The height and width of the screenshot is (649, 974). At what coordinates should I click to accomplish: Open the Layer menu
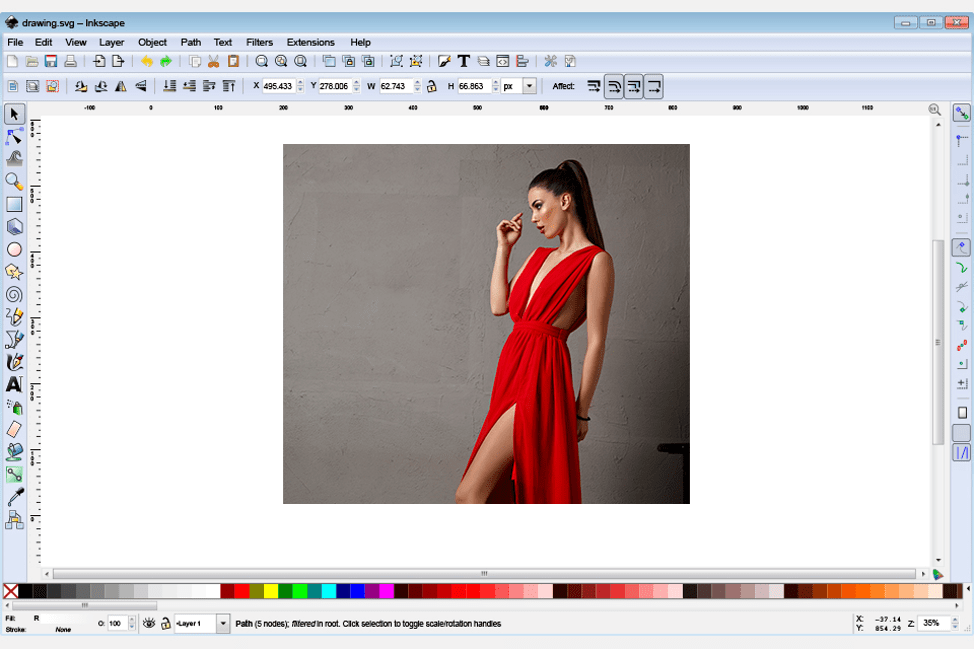pyautogui.click(x=111, y=42)
